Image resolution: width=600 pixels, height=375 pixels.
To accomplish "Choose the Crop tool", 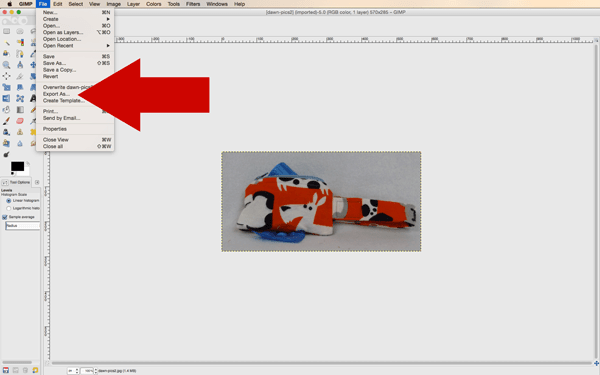I will click(20, 76).
